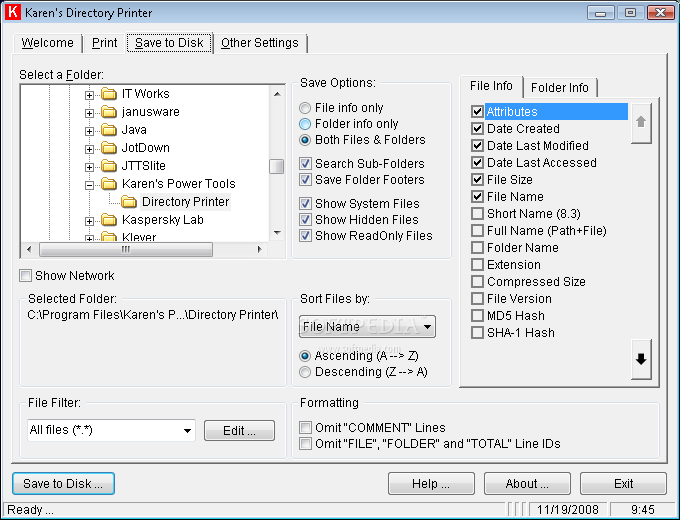The image size is (680, 520).
Task: Expand the Kaspersky Lab tree node
Action: (x=89, y=221)
